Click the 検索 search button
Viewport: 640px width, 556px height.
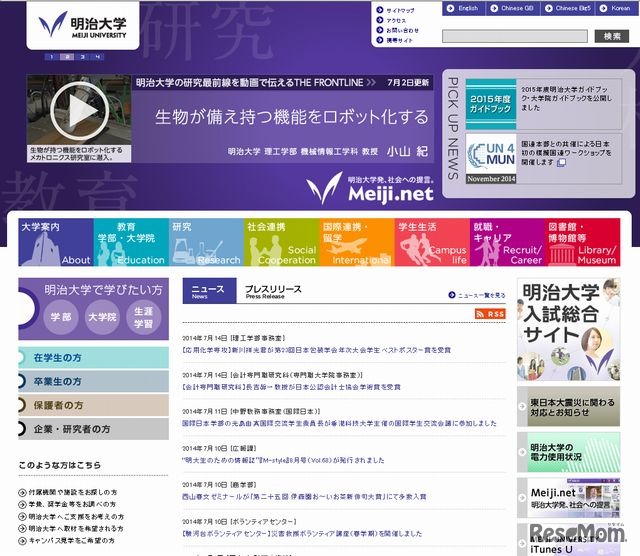611,36
